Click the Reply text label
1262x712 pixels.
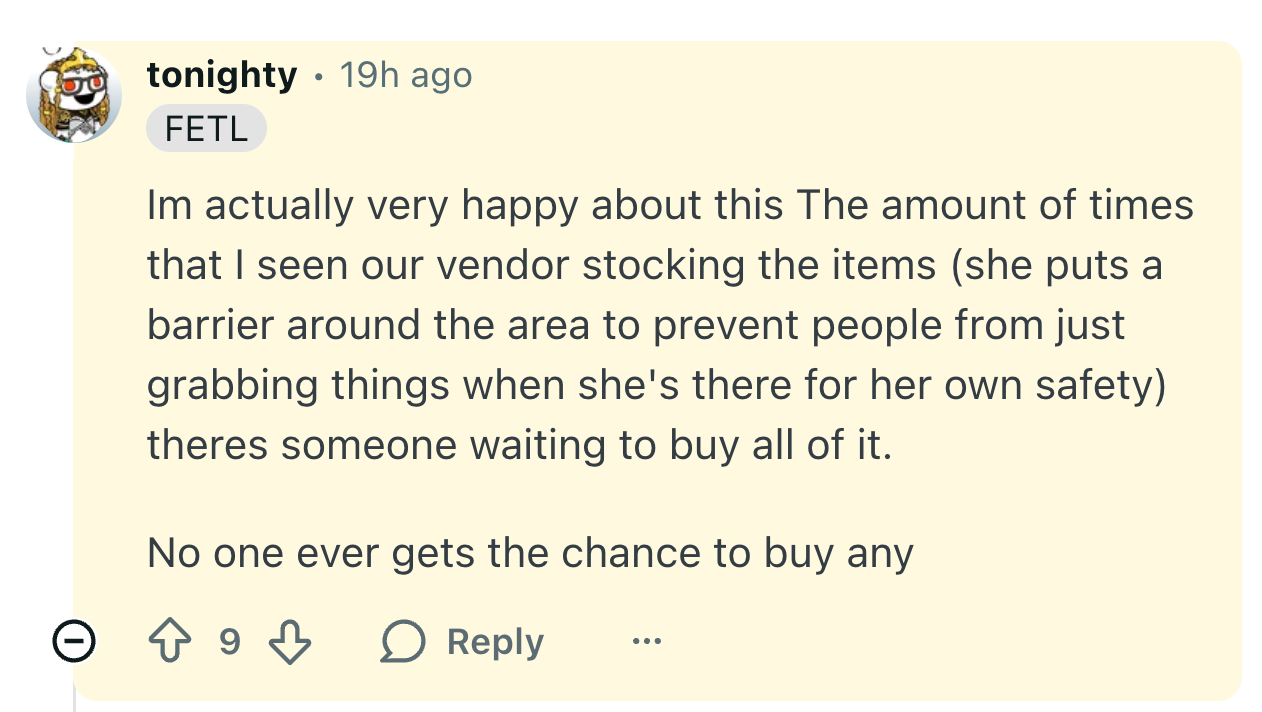tap(495, 642)
